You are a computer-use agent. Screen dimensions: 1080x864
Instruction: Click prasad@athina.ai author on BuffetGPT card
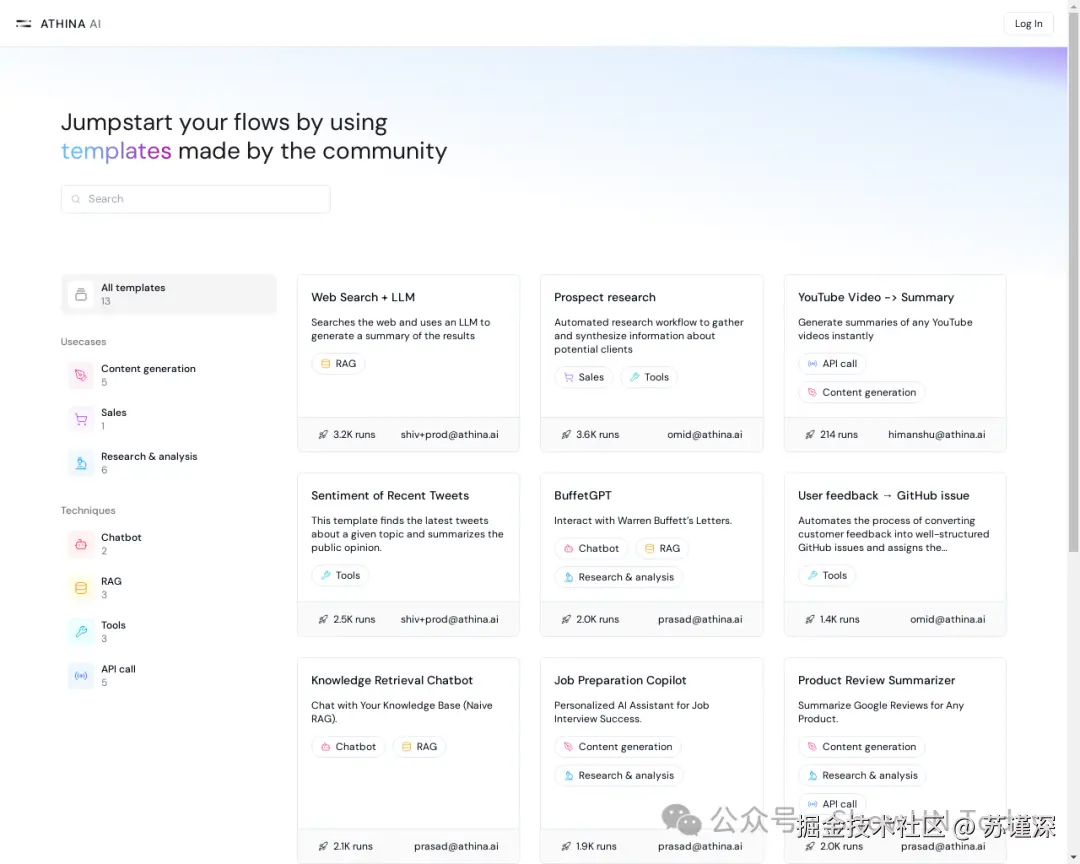700,619
